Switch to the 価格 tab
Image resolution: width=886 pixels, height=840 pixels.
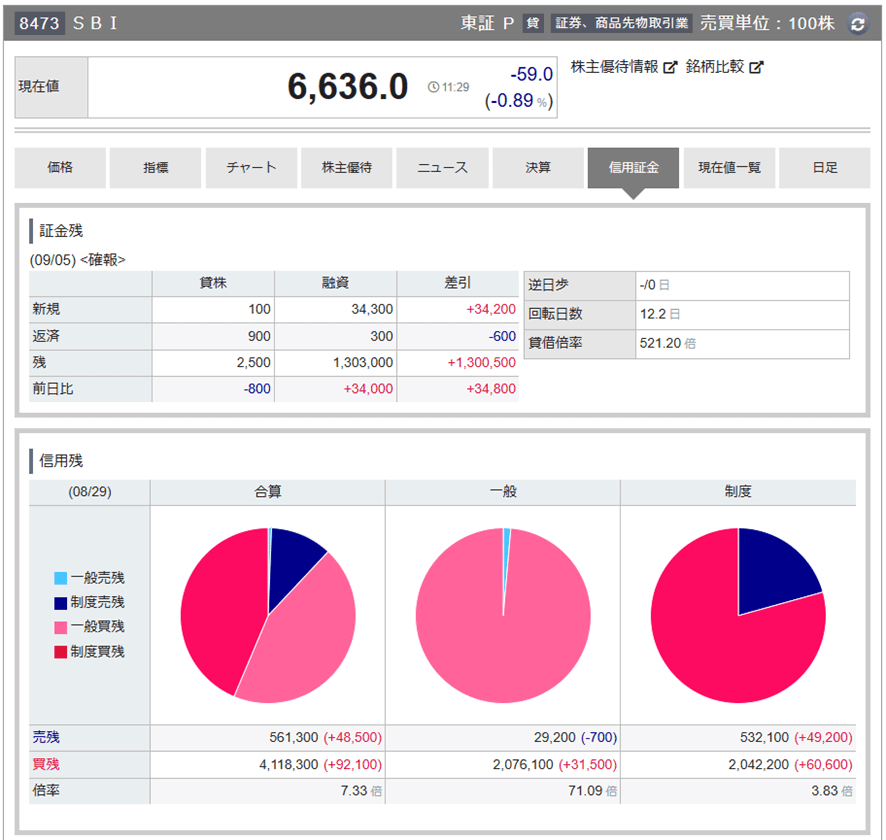click(60, 168)
